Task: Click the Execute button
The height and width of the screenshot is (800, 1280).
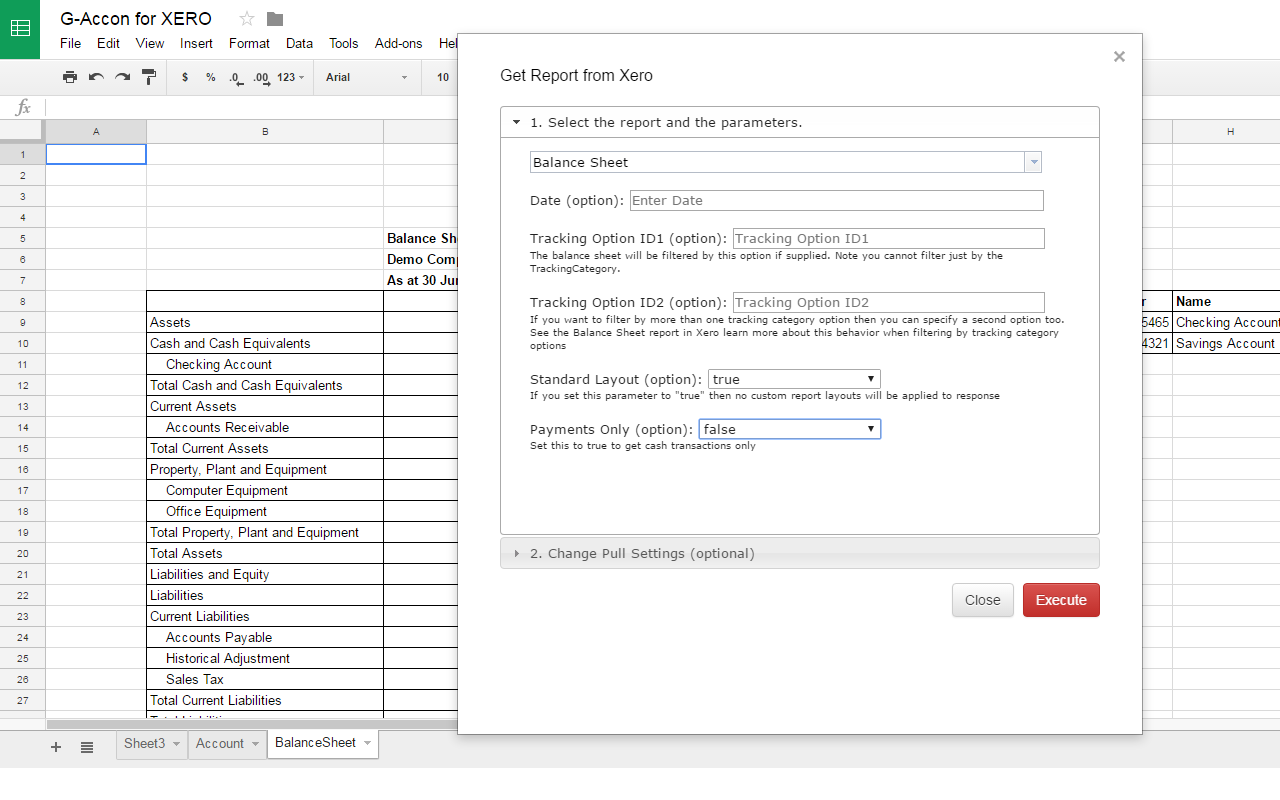Action: pos(1061,600)
